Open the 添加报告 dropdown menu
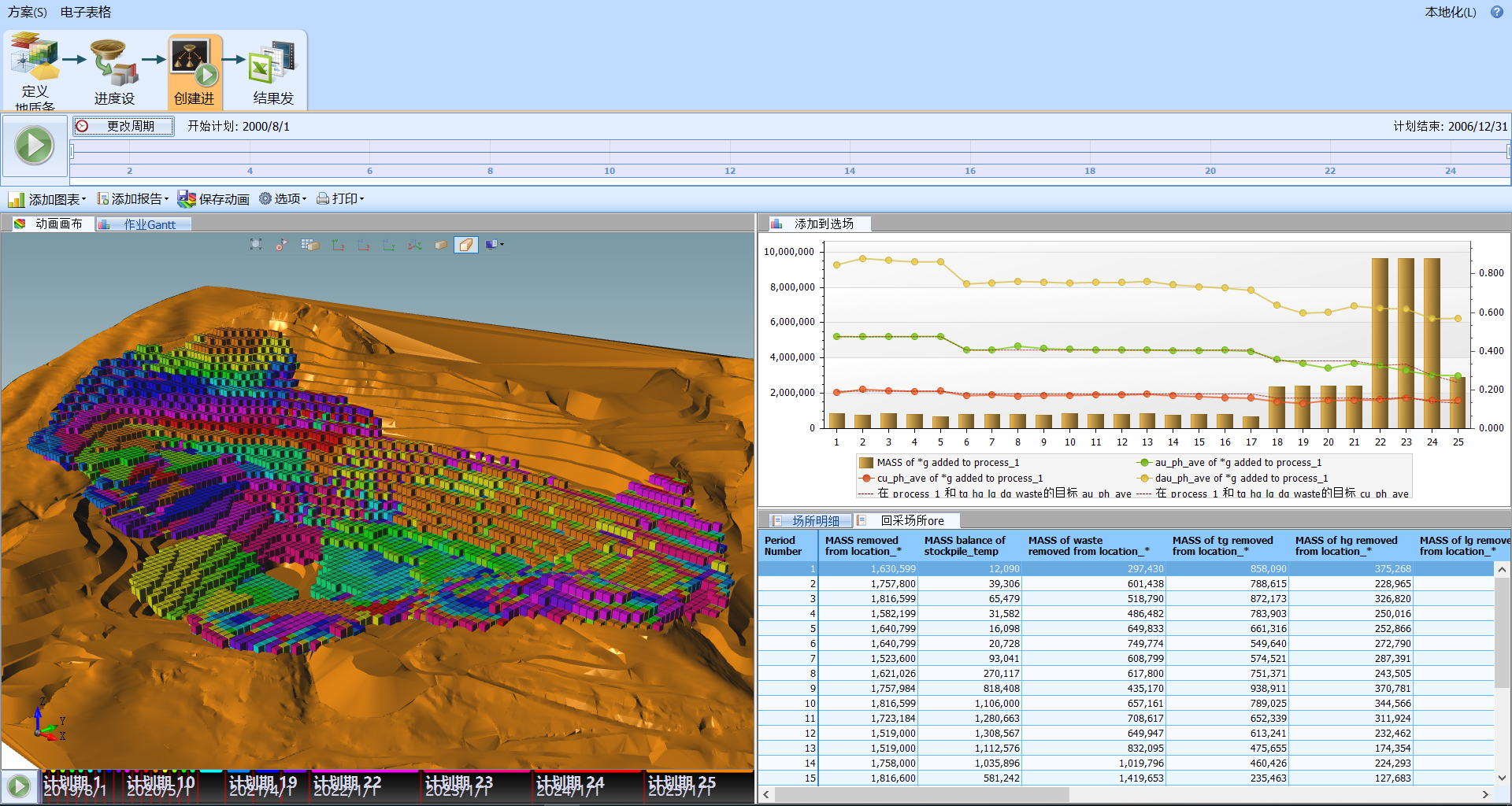The width and height of the screenshot is (1512, 806). [132, 199]
